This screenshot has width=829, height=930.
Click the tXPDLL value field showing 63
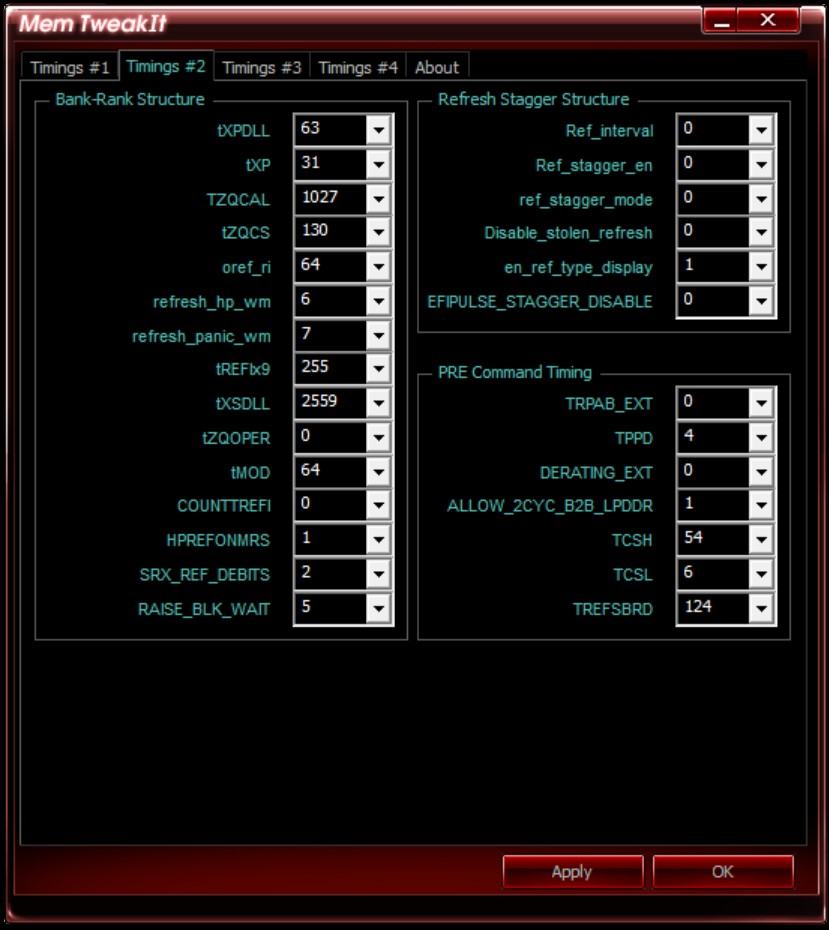(x=331, y=129)
